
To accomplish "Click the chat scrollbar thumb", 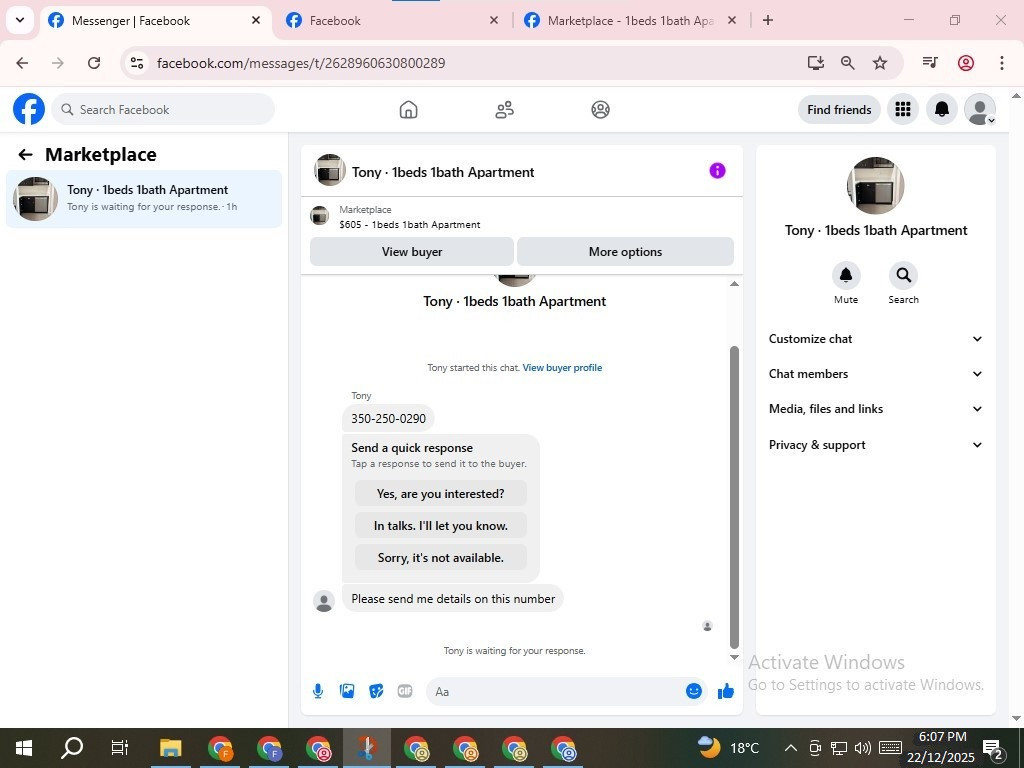I will pyautogui.click(x=734, y=496).
